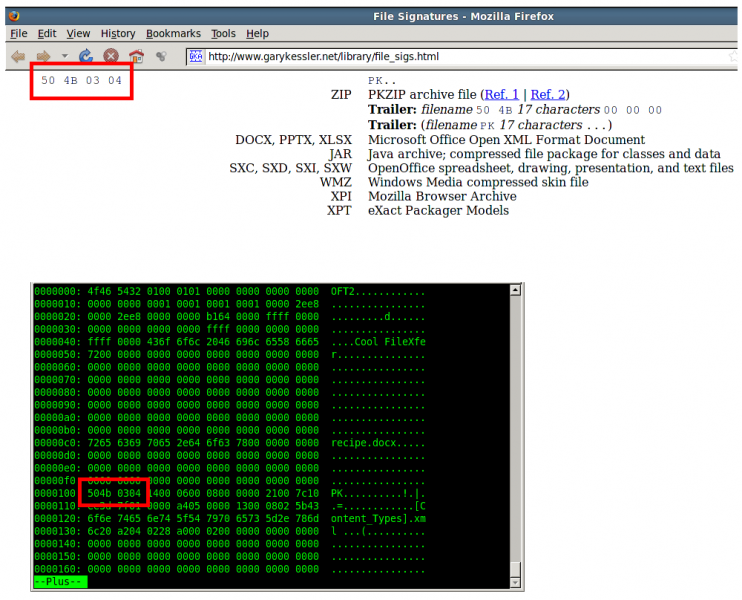Click the terminal scrollbar up arrow
The image size is (742, 600).
(x=516, y=291)
